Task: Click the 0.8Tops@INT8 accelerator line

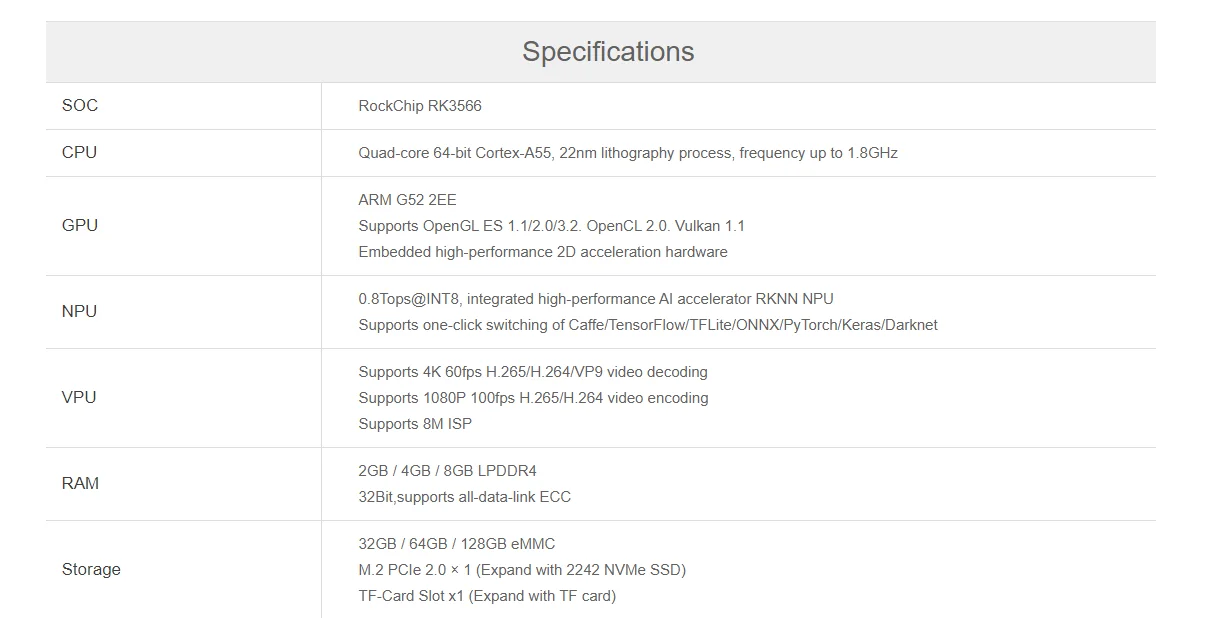Action: [x=596, y=299]
